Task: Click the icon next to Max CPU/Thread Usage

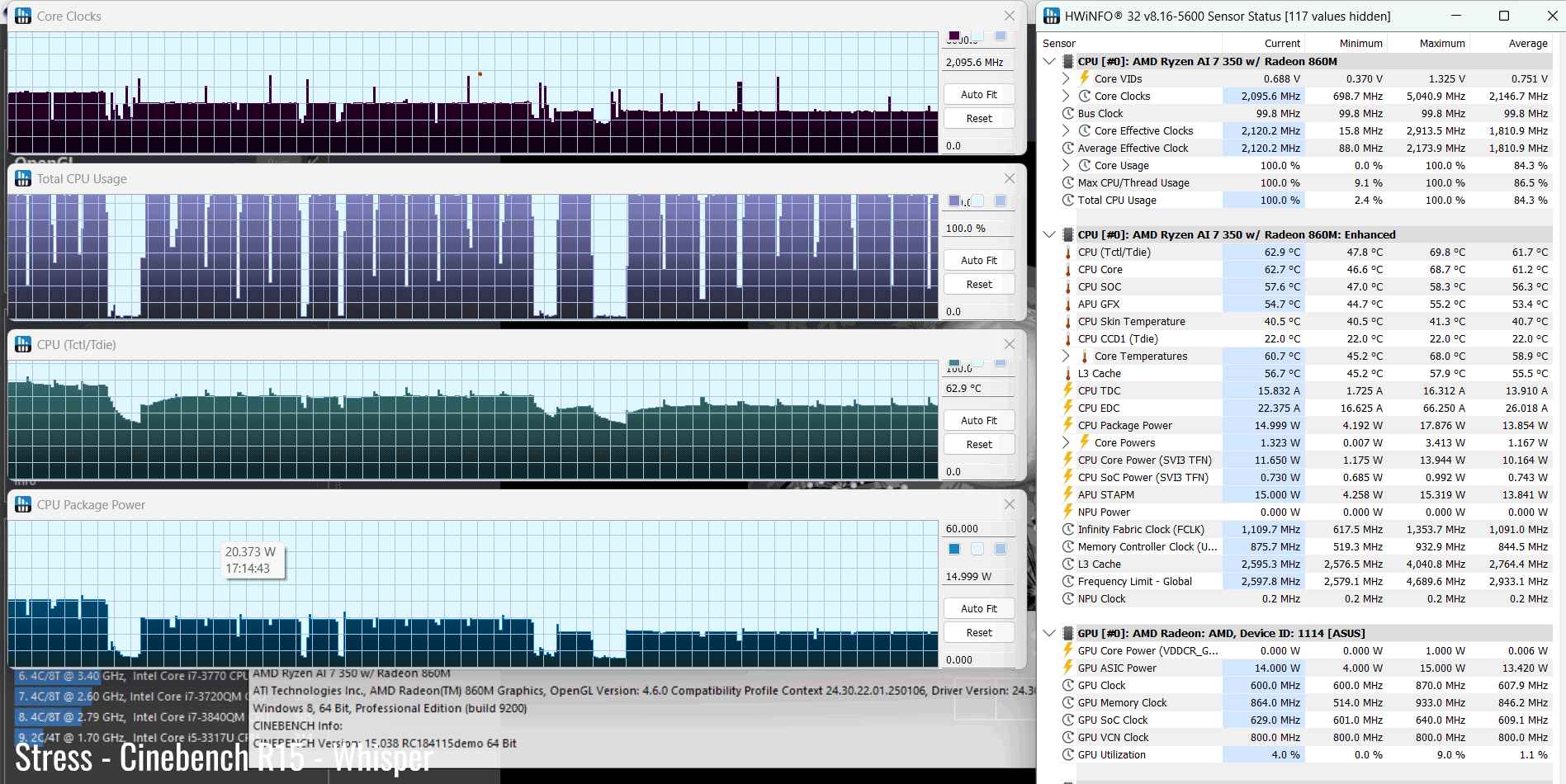Action: coord(1068,182)
